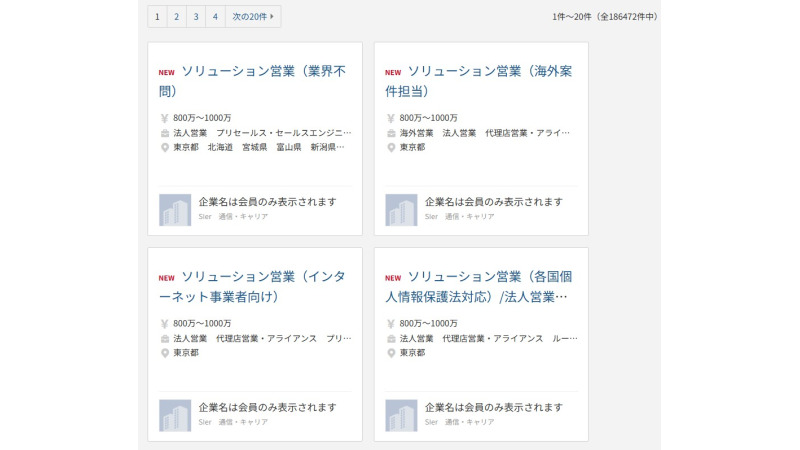The image size is (800, 450).
Task: Click company building thumbnail in 海外案件担当 card
Action: 401,210
